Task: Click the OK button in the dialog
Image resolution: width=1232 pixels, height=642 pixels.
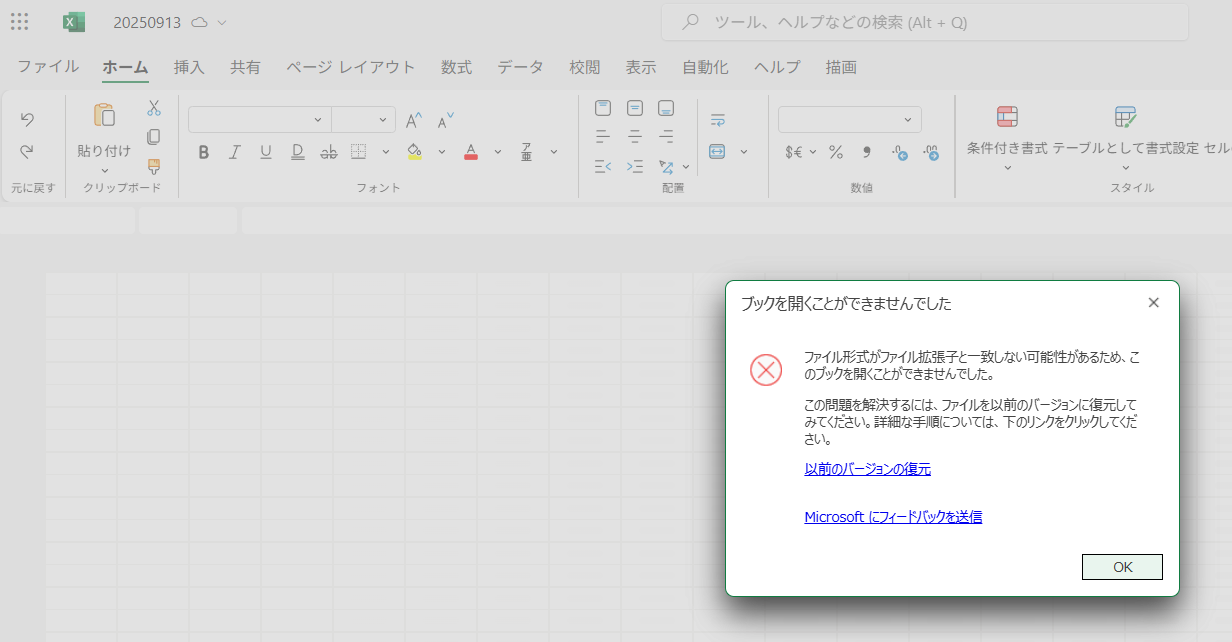Action: (1121, 566)
